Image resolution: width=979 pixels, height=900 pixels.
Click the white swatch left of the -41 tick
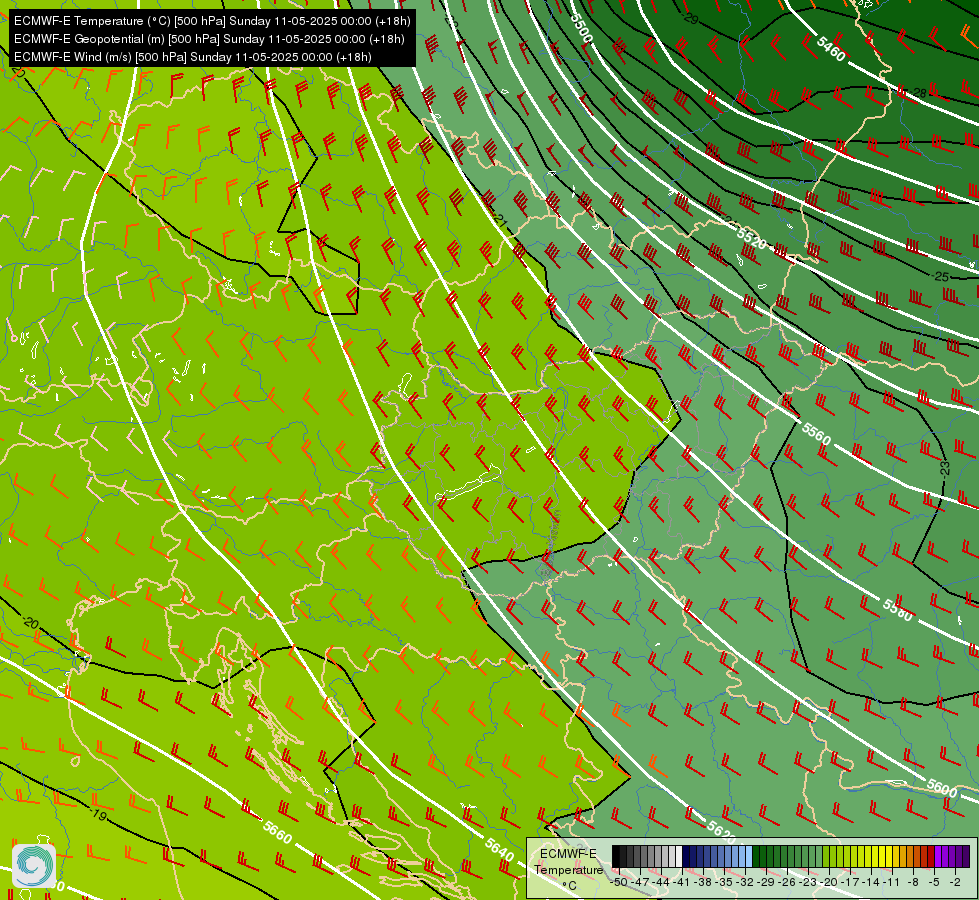click(679, 857)
